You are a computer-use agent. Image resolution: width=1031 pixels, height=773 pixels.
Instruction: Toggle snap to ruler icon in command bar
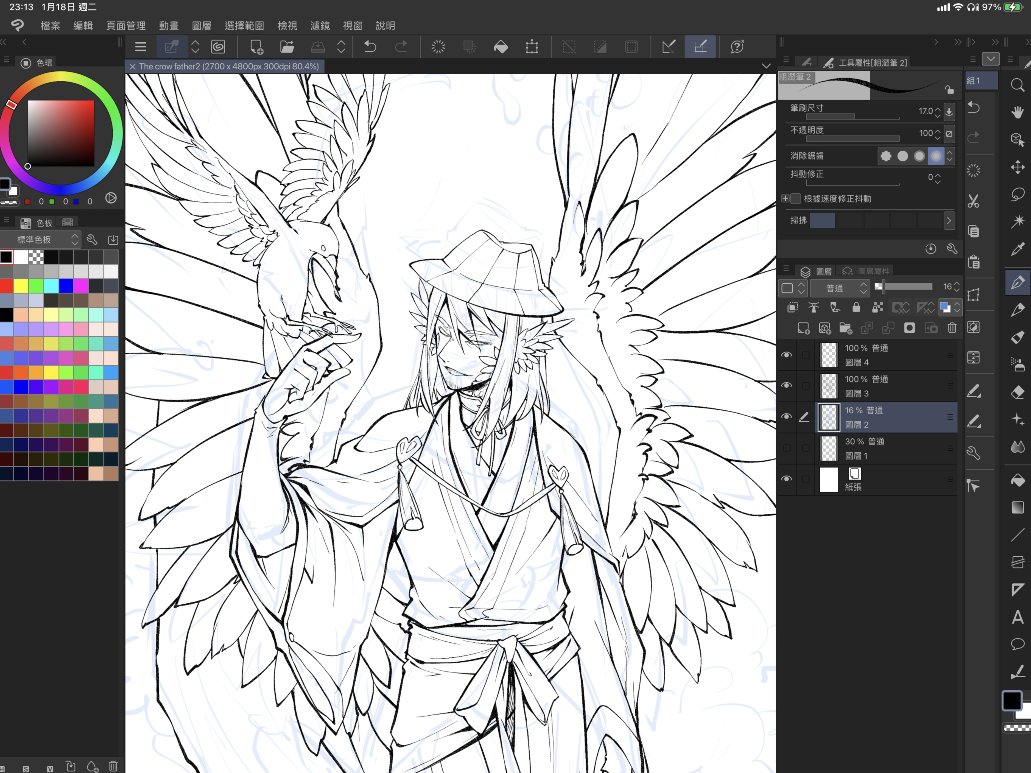pos(668,47)
